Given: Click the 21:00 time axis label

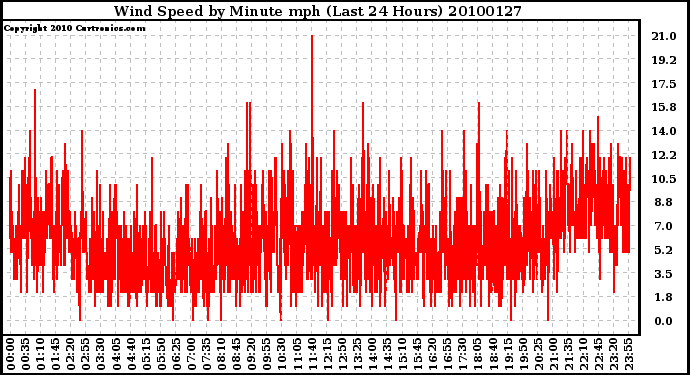Looking at the screenshot, I should (x=553, y=355).
